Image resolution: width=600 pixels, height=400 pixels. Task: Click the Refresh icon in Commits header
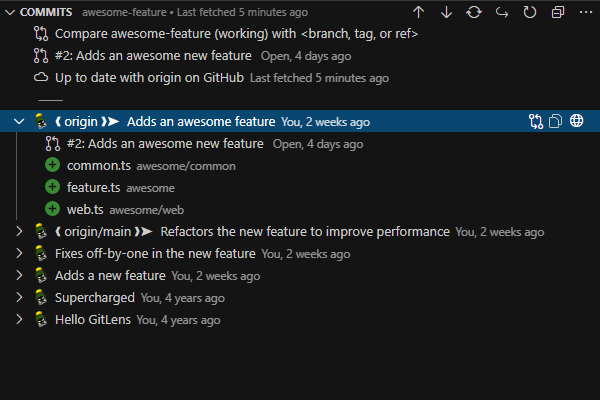[530, 12]
